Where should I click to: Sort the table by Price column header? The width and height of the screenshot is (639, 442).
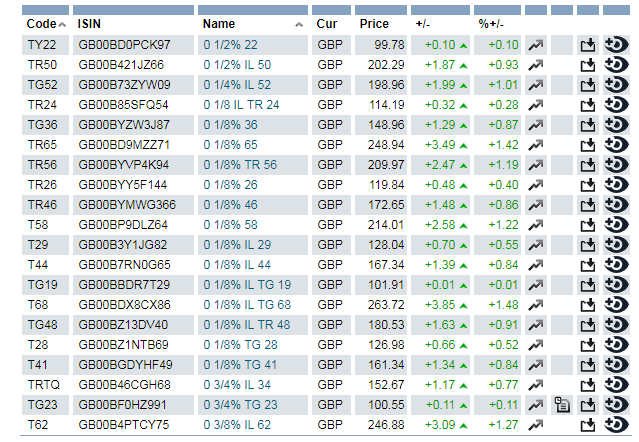click(374, 23)
